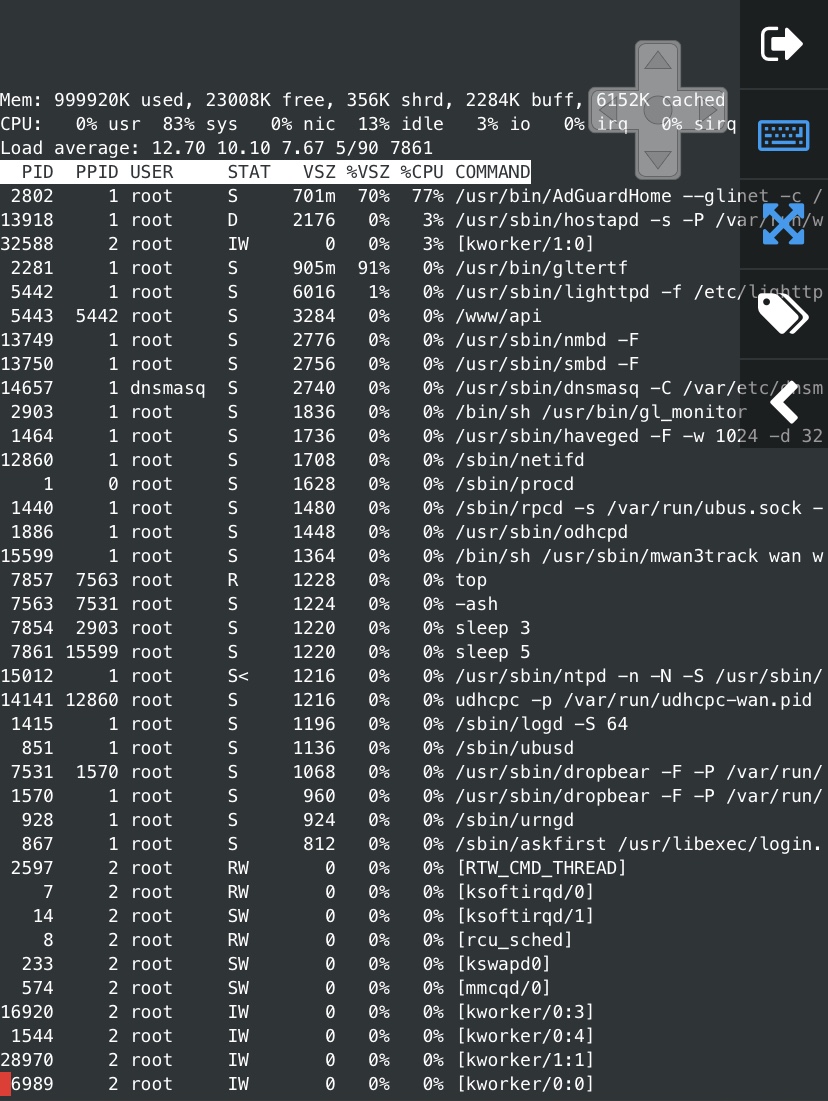Toggle the on-screen keyboard icon
Viewport: 828px width, 1101px height.
click(783, 134)
